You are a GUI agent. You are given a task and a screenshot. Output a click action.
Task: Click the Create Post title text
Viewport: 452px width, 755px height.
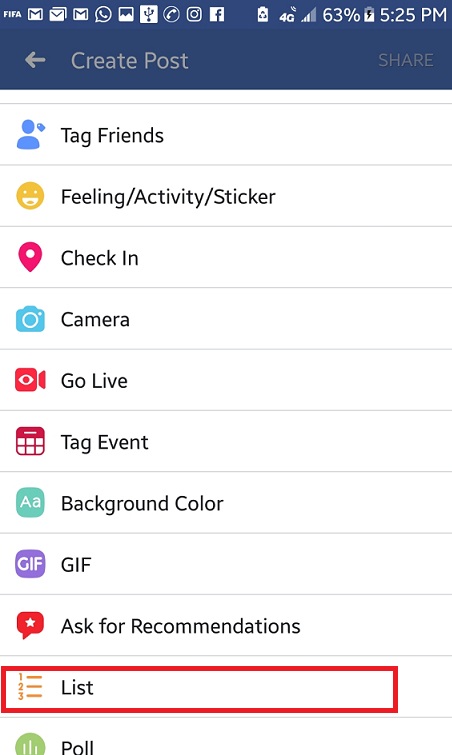129,61
